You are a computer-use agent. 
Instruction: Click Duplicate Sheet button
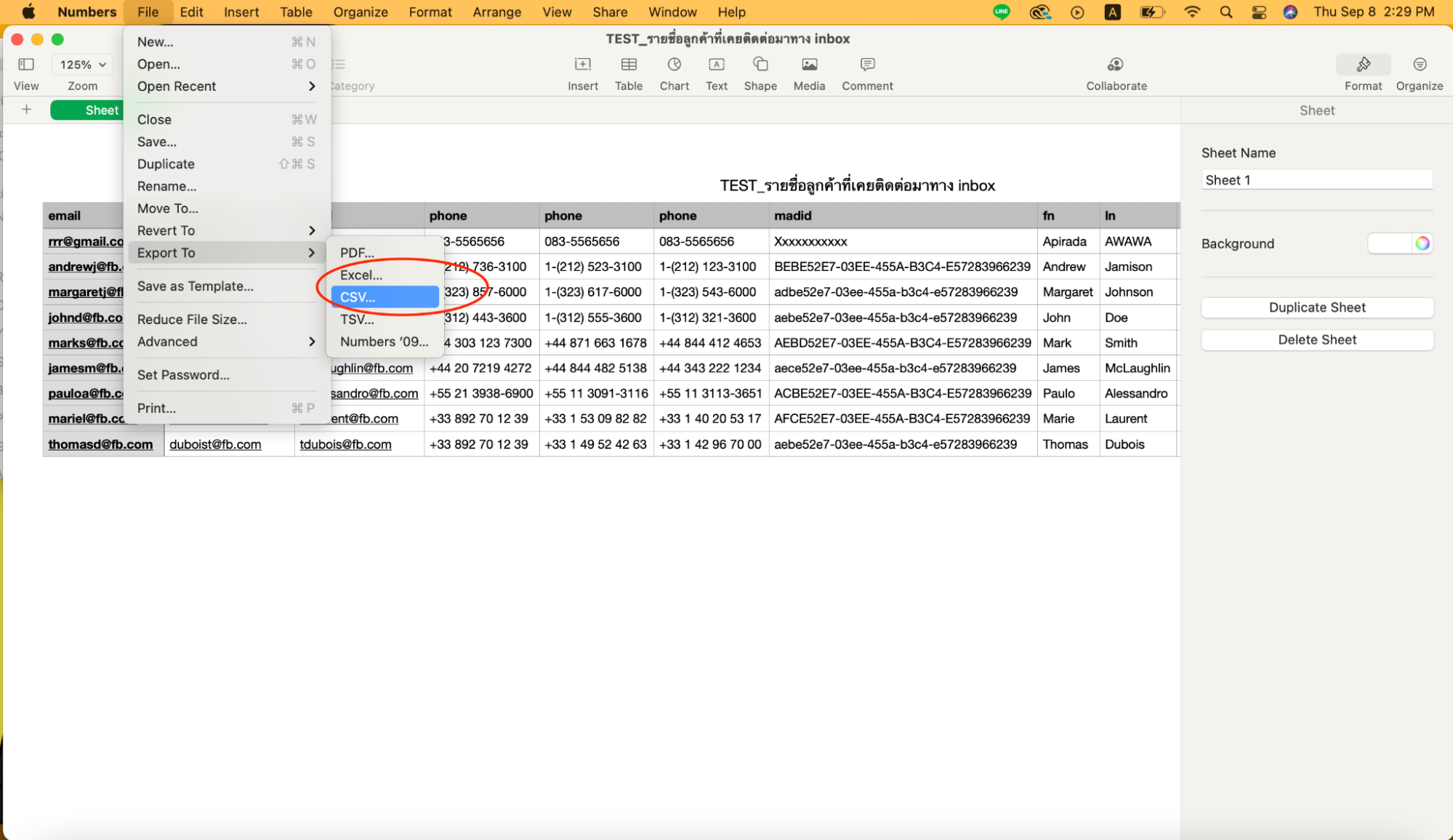point(1316,307)
